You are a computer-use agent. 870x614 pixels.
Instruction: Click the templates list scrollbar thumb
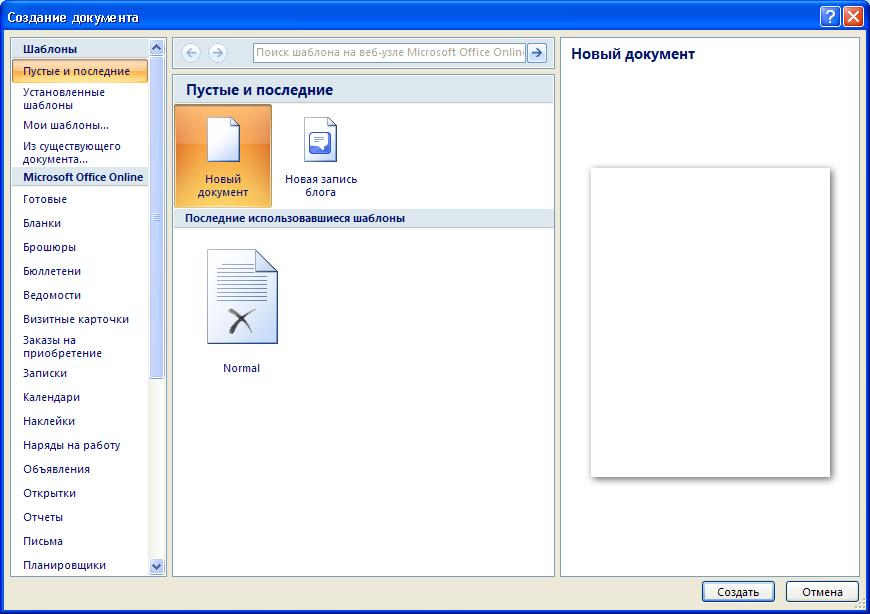click(x=156, y=217)
